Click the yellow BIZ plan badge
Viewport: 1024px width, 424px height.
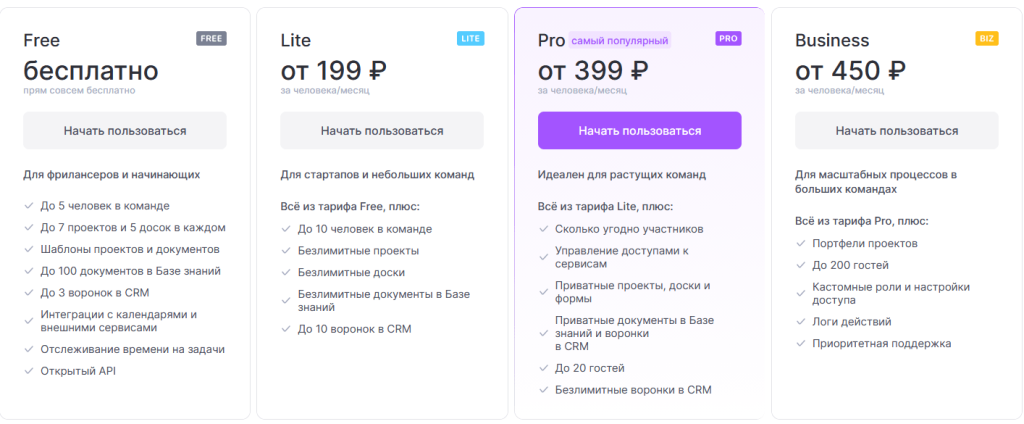(986, 39)
